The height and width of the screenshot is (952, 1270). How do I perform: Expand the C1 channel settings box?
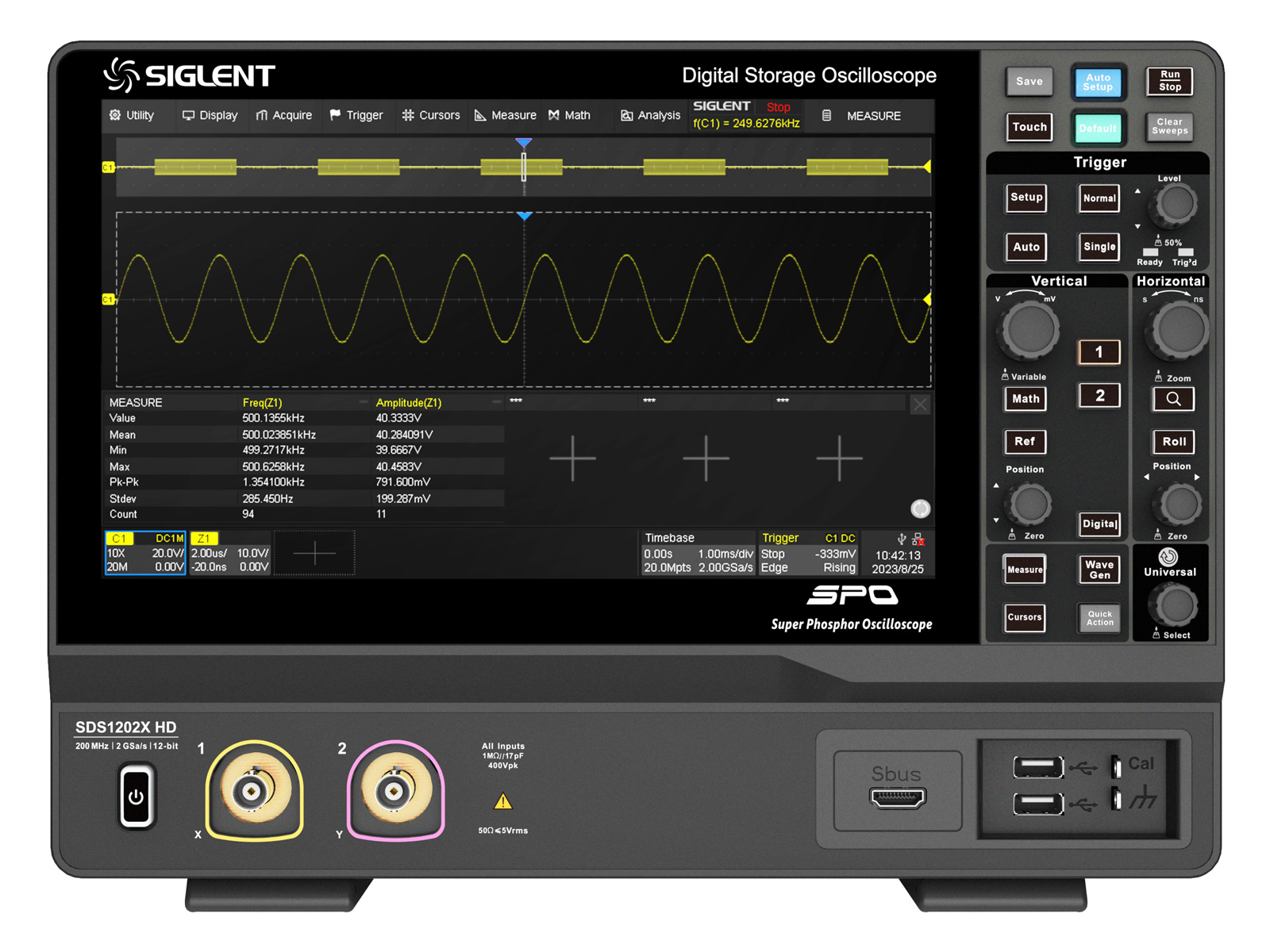[x=145, y=553]
